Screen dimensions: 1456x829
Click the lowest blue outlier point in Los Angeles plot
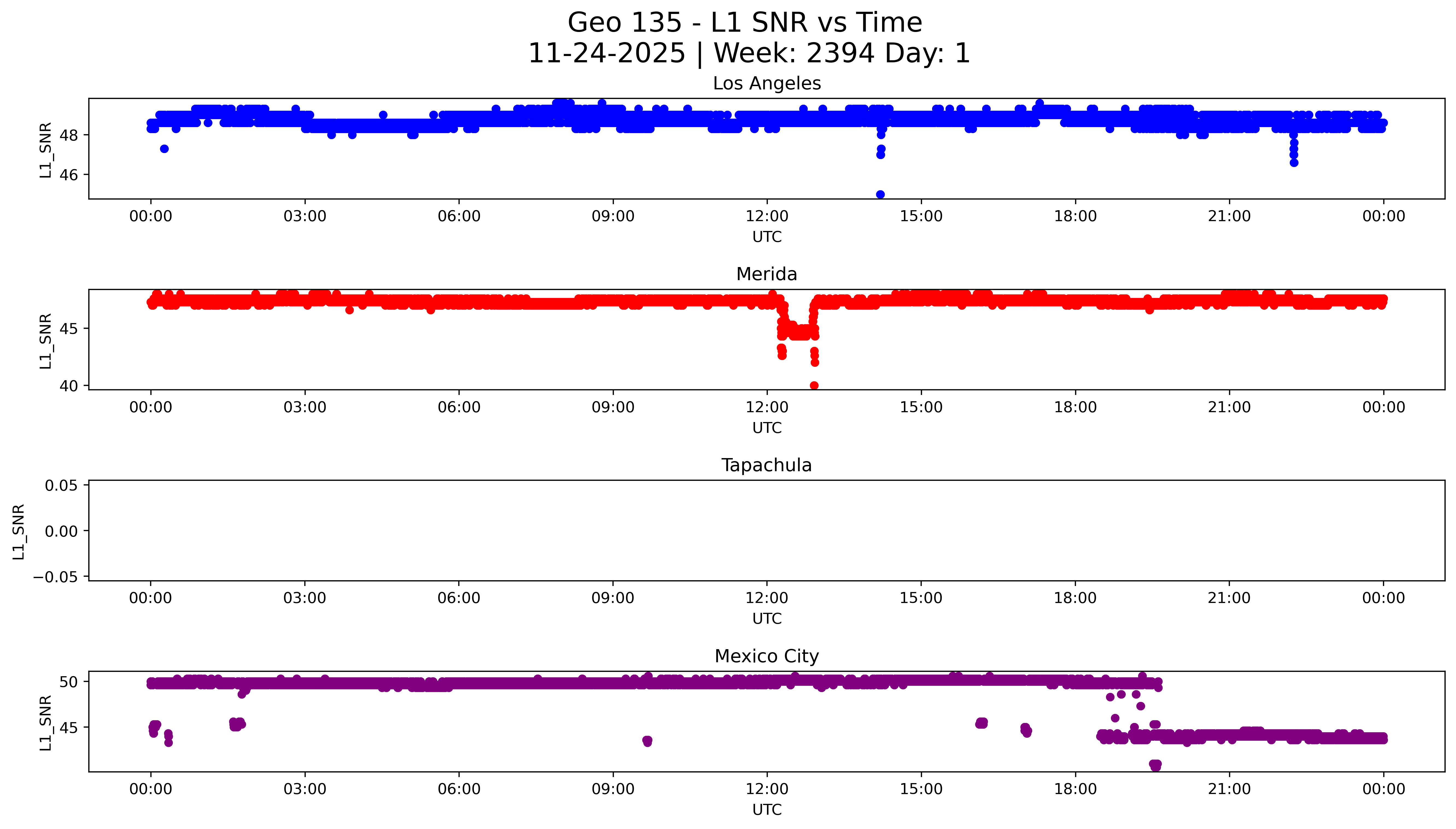tap(880, 195)
